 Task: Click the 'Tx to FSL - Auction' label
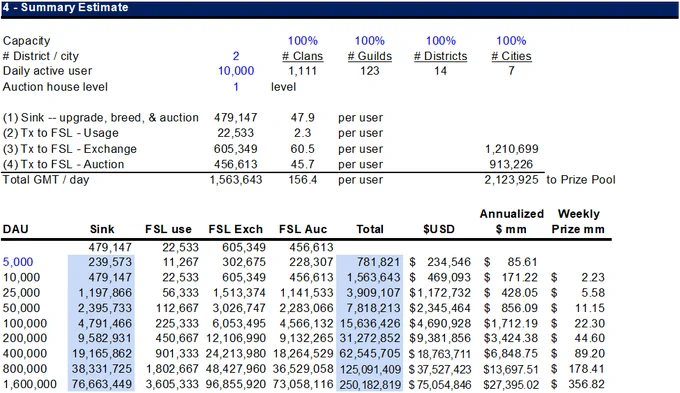64,164
